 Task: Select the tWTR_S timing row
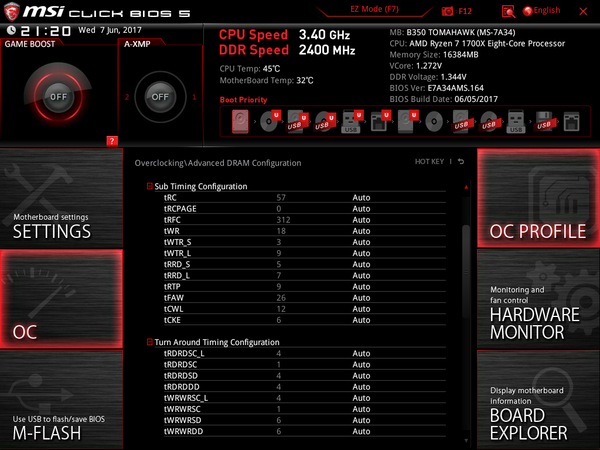(305, 242)
